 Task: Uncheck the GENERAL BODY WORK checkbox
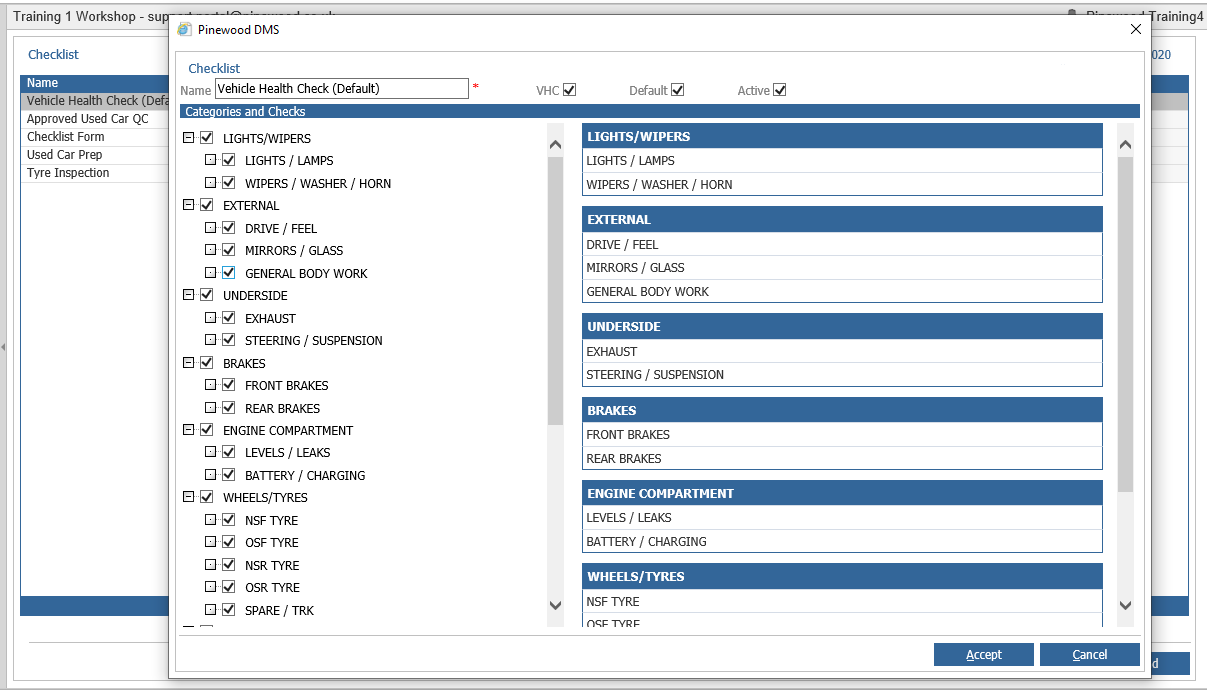[229, 273]
